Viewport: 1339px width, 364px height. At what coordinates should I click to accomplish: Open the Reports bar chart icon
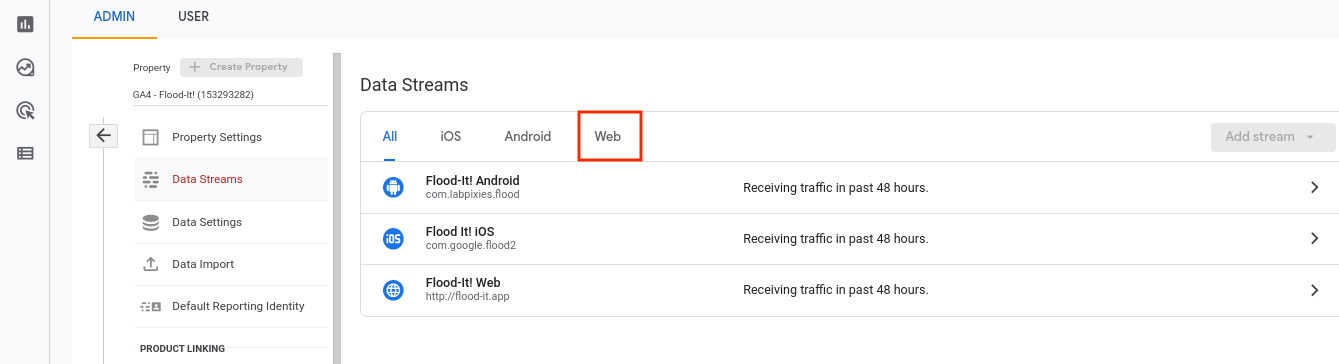coord(25,24)
